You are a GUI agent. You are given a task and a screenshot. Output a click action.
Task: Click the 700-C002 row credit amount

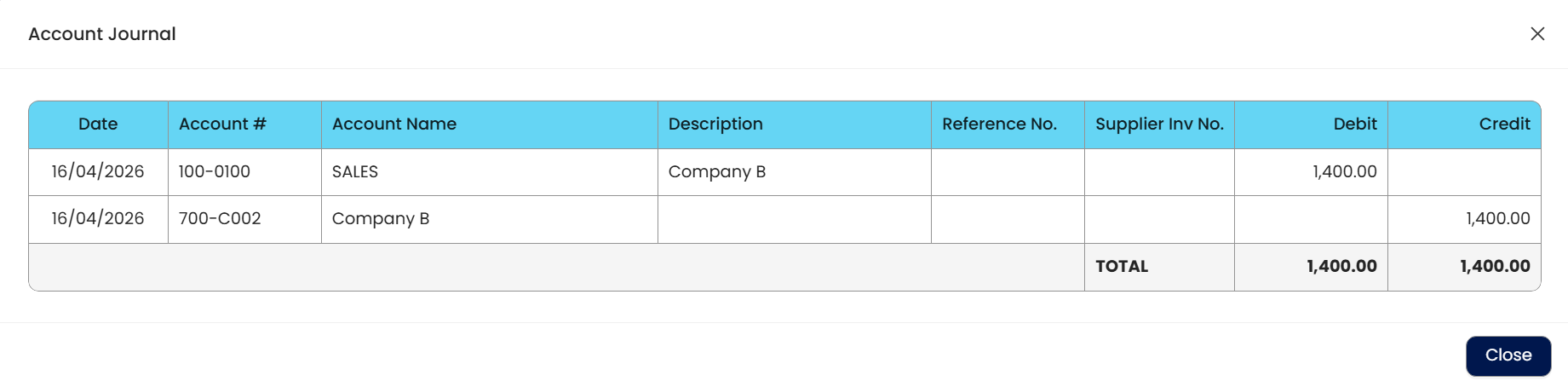coord(1497,219)
